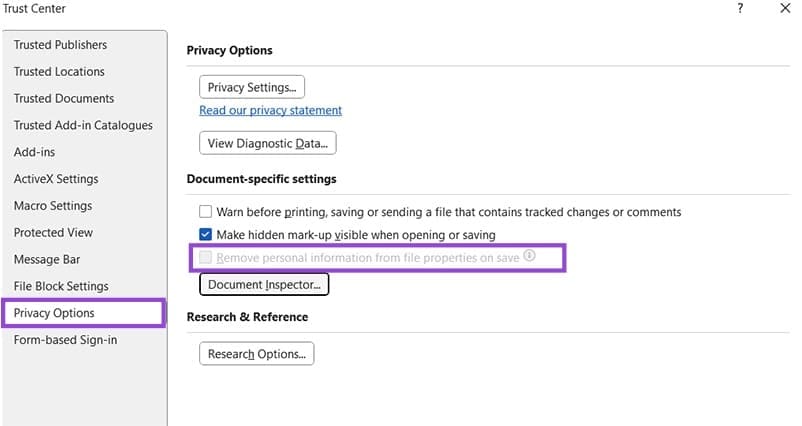Image resolution: width=802 pixels, height=426 pixels.
Task: Open Research Options dialog
Action: tap(257, 354)
